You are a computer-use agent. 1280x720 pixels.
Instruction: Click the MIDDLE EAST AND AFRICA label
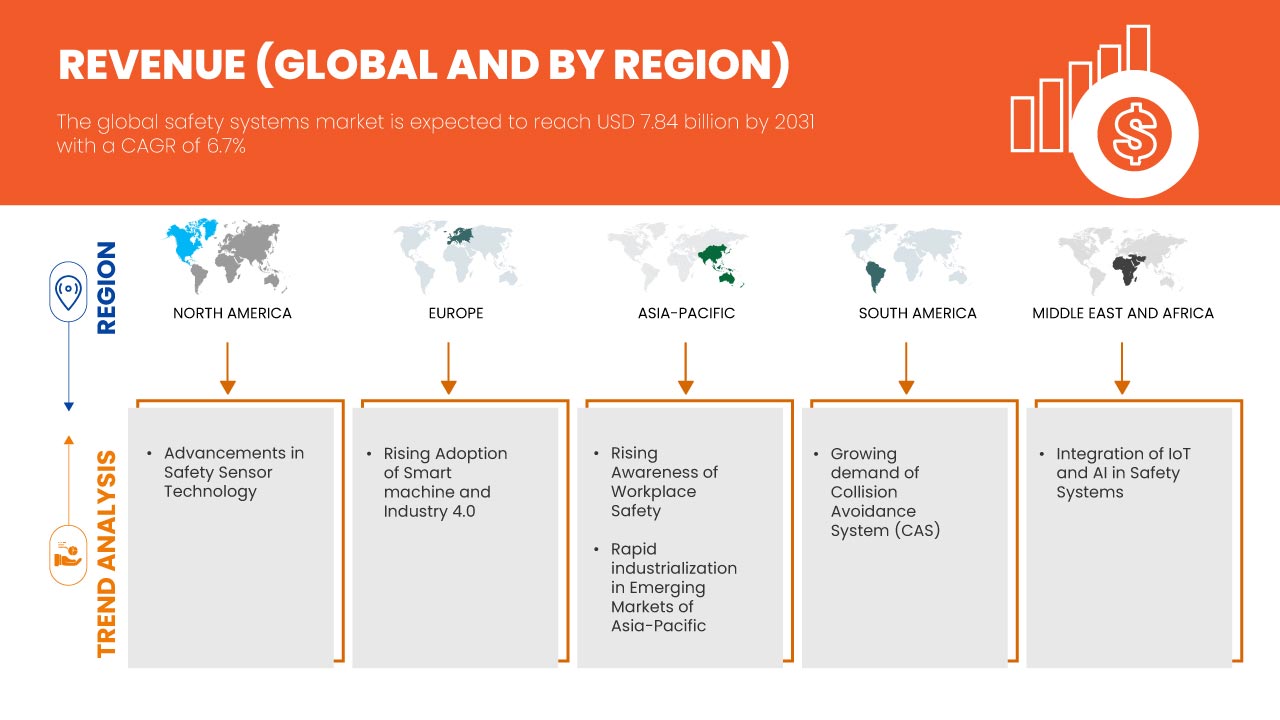point(1122,313)
